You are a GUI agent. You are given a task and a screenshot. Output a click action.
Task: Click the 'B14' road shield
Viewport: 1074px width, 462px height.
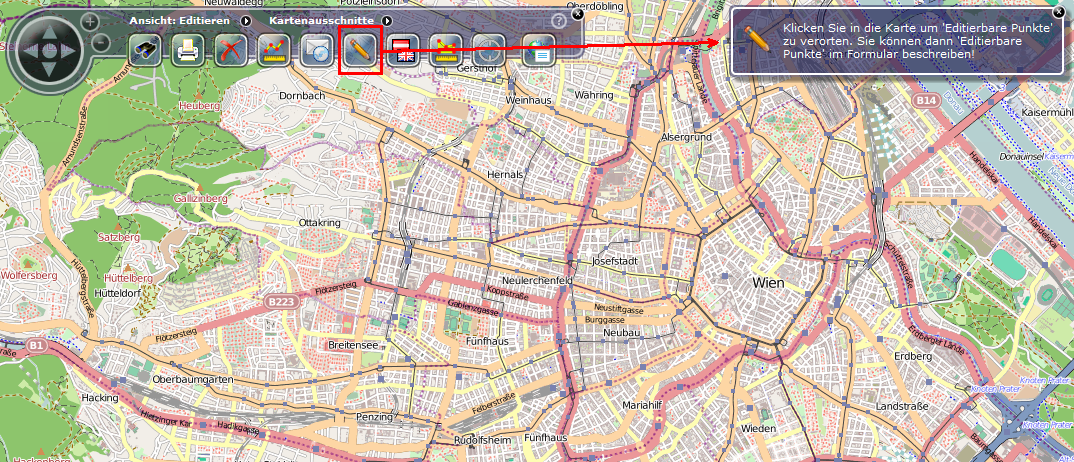[x=927, y=101]
